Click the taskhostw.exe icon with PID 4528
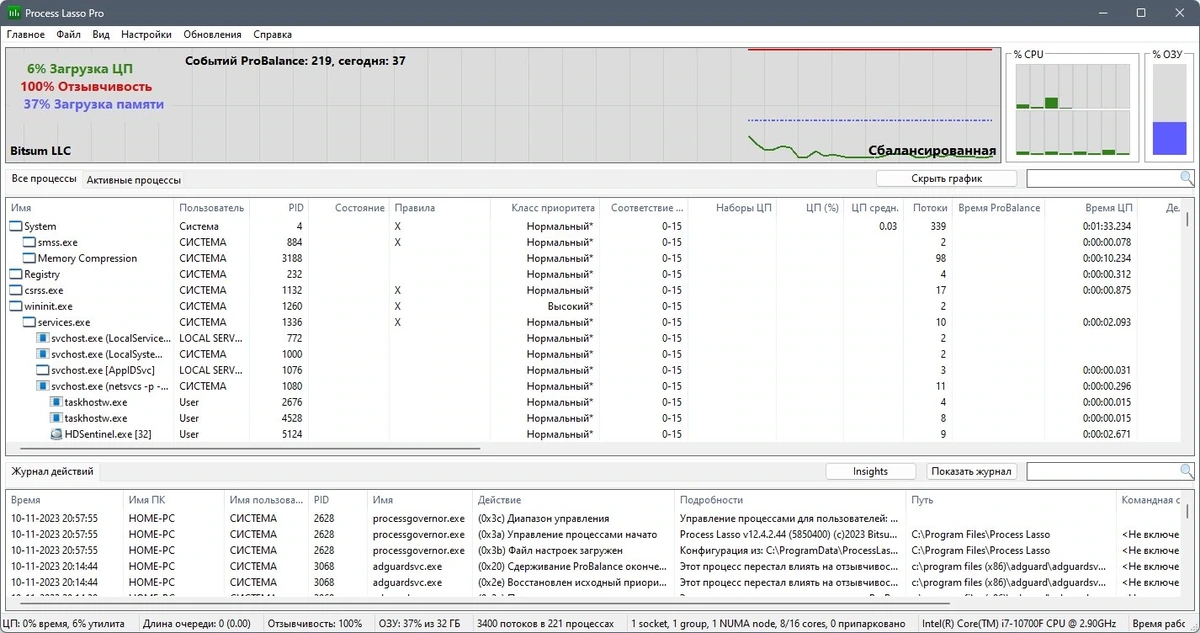The width and height of the screenshot is (1200, 633). click(x=57, y=419)
